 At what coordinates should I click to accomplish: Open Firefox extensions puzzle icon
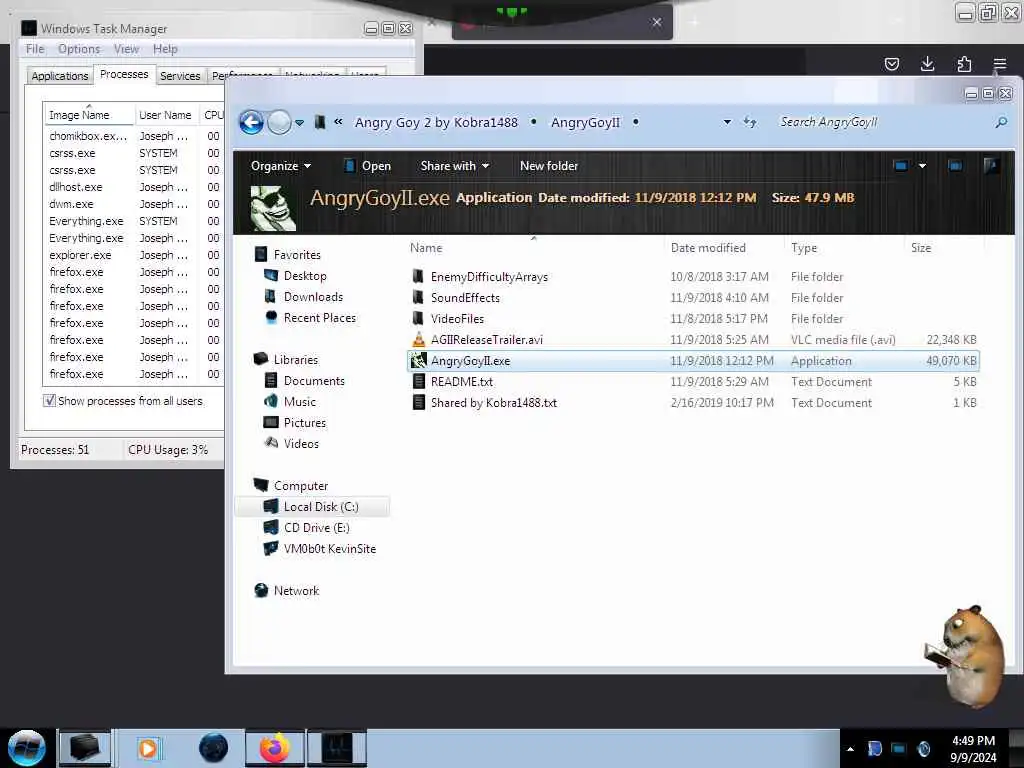[x=964, y=64]
